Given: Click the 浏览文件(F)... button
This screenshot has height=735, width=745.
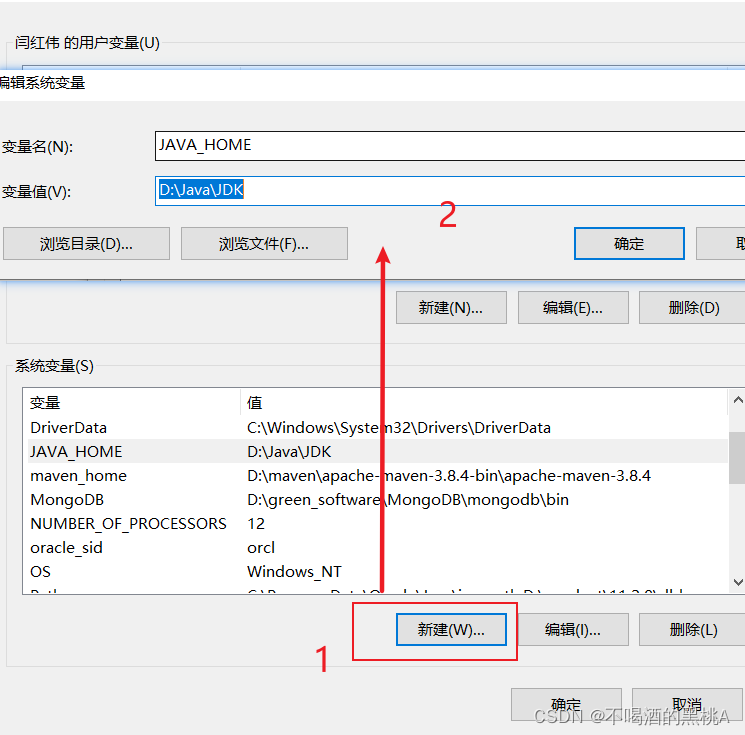Looking at the screenshot, I should 264,244.
